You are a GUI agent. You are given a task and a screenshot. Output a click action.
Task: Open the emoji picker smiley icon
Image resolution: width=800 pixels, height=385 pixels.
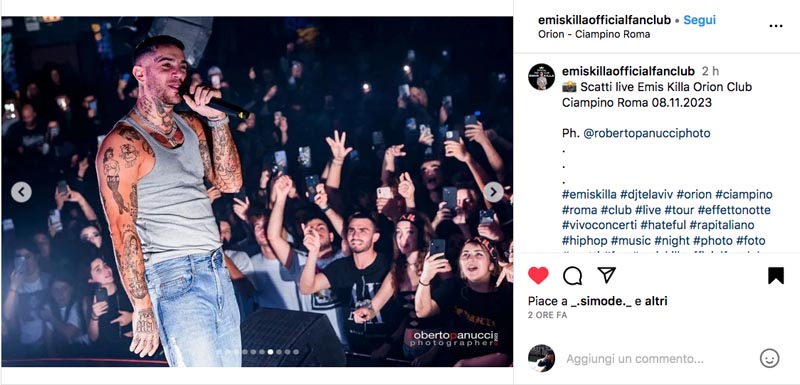pyautogui.click(x=769, y=358)
